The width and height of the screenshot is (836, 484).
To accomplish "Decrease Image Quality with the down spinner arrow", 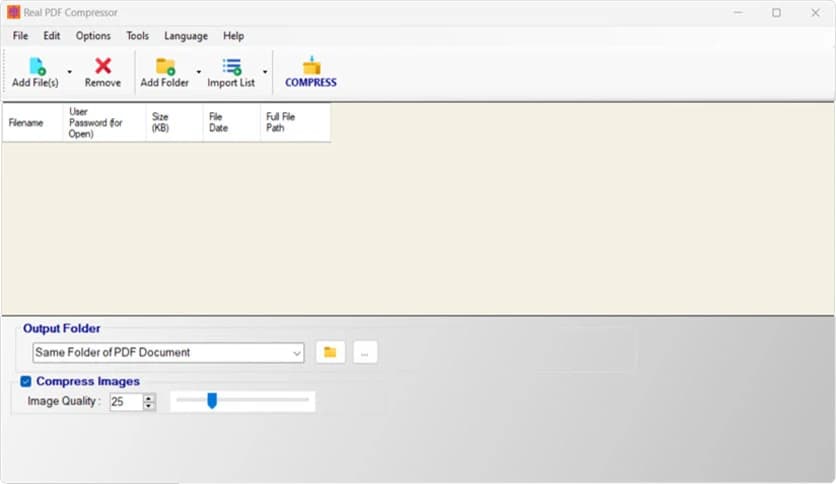I will click(x=149, y=406).
